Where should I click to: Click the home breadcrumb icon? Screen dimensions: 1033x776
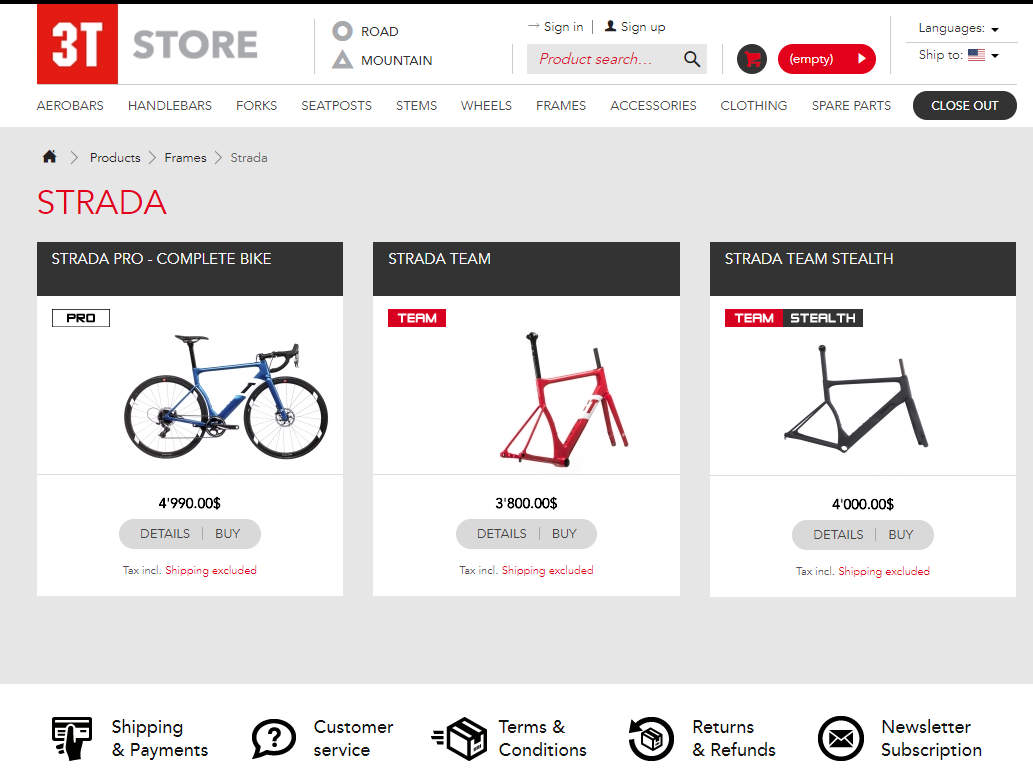click(x=50, y=157)
